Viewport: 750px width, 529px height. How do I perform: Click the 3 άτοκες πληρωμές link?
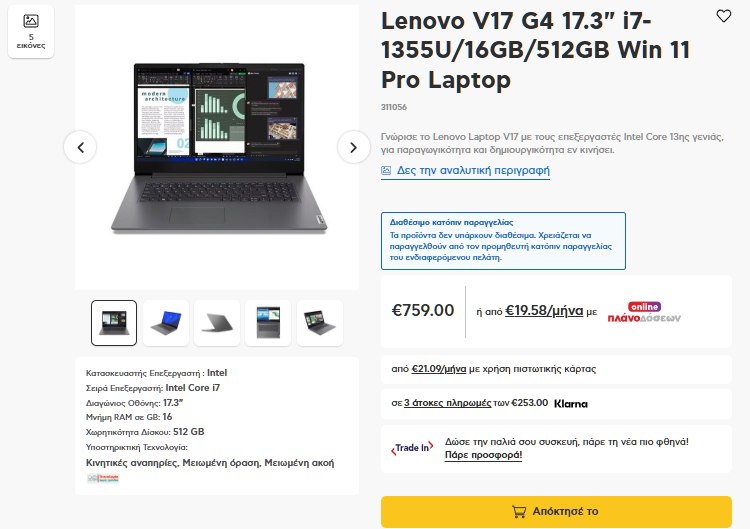click(x=447, y=403)
